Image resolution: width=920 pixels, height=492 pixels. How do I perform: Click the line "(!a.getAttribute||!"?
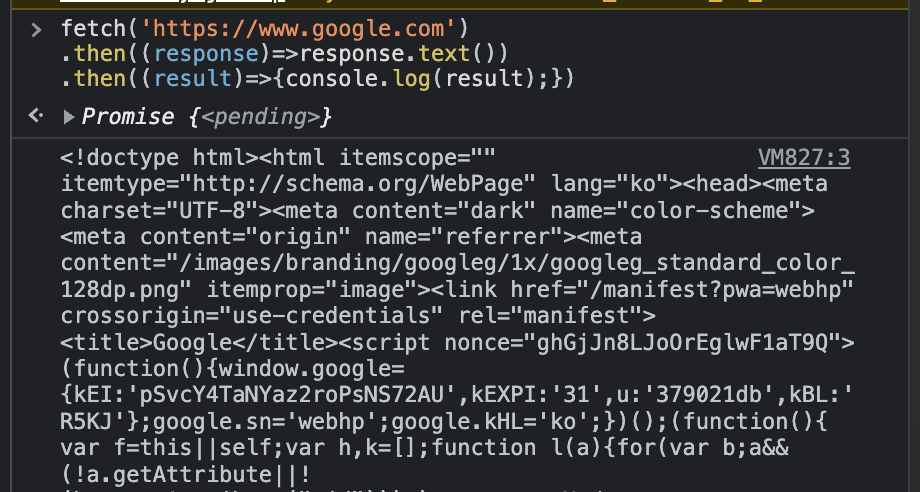pos(186,474)
